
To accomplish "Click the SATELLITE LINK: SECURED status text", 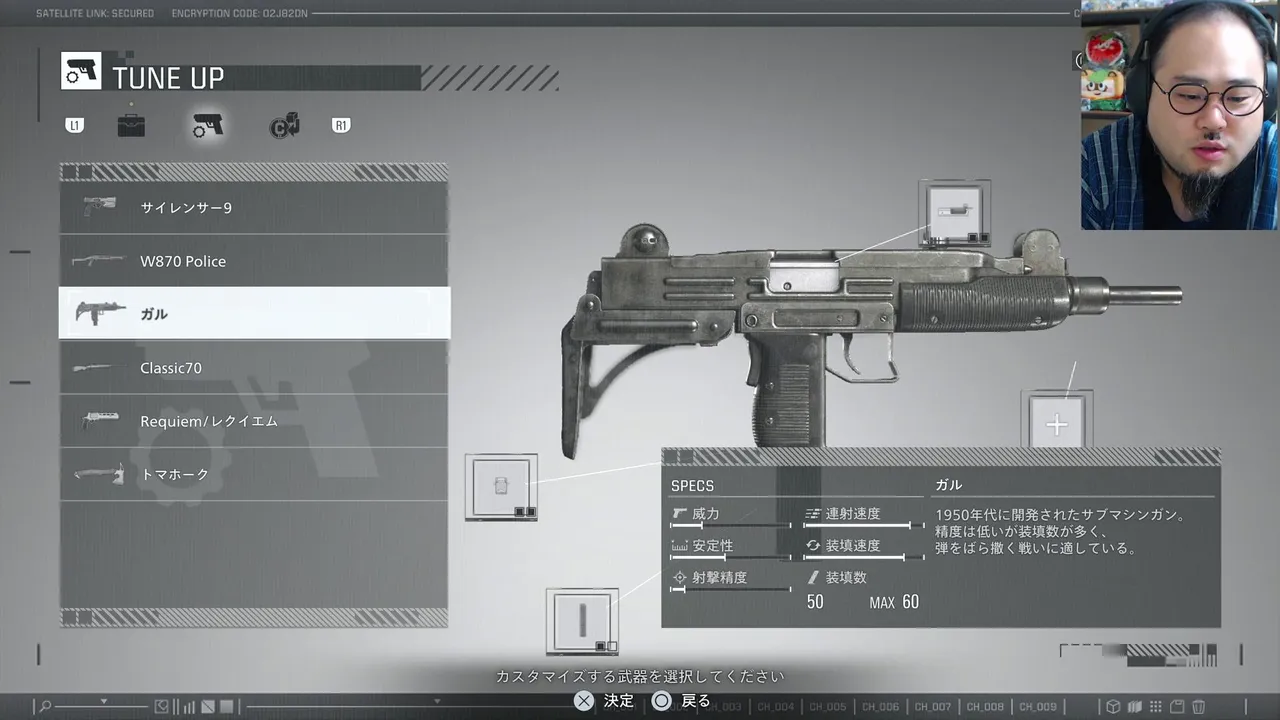I will [x=95, y=13].
